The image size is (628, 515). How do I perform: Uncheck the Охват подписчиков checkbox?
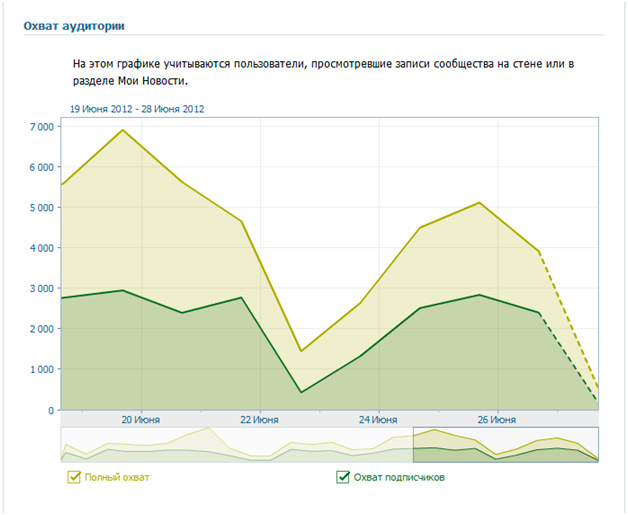(343, 477)
